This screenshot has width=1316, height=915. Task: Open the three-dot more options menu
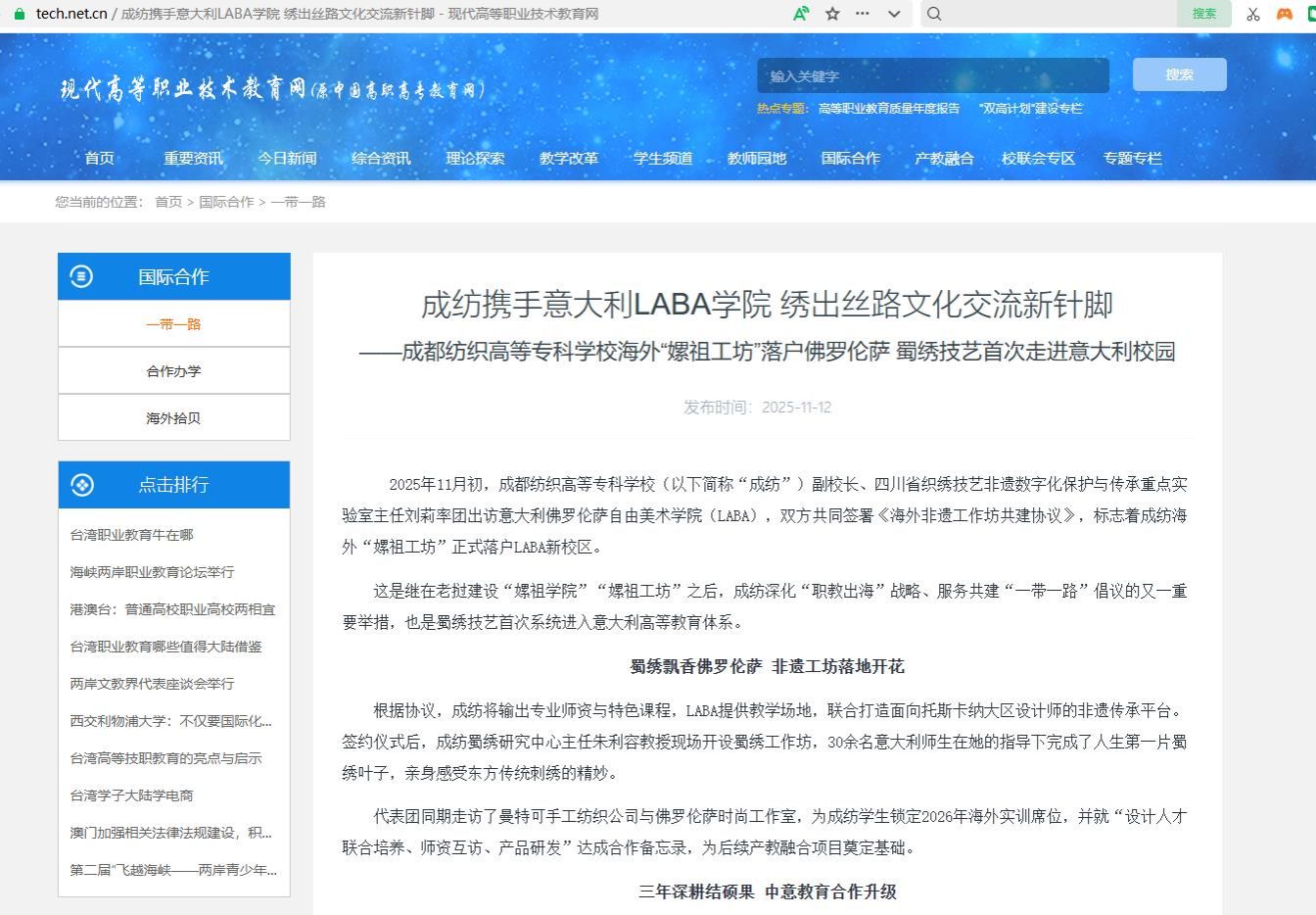pyautogui.click(x=863, y=14)
